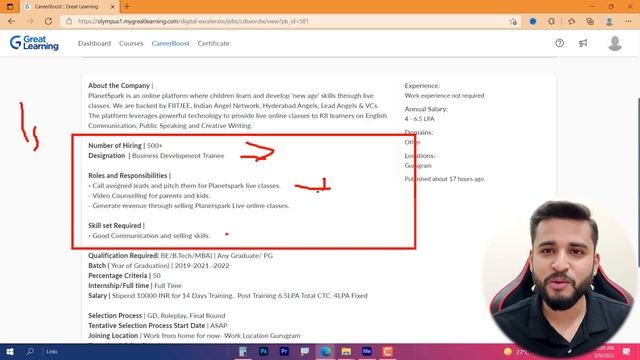Switch to Microsoft Edge in taskbar
Image resolution: width=640 pixels, height=360 pixels.
325,351
